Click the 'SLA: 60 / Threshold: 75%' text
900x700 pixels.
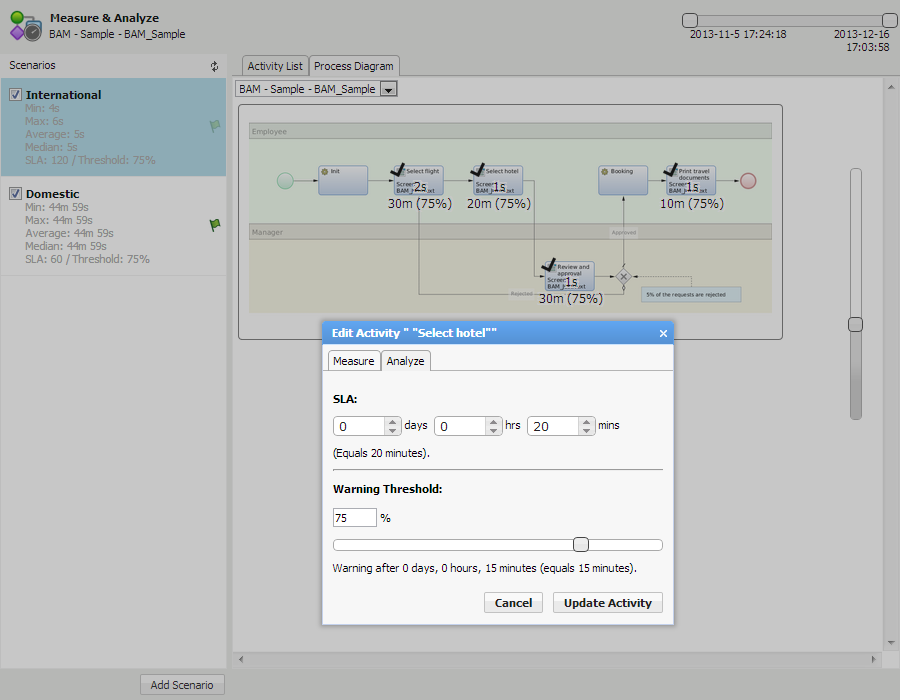[87, 259]
